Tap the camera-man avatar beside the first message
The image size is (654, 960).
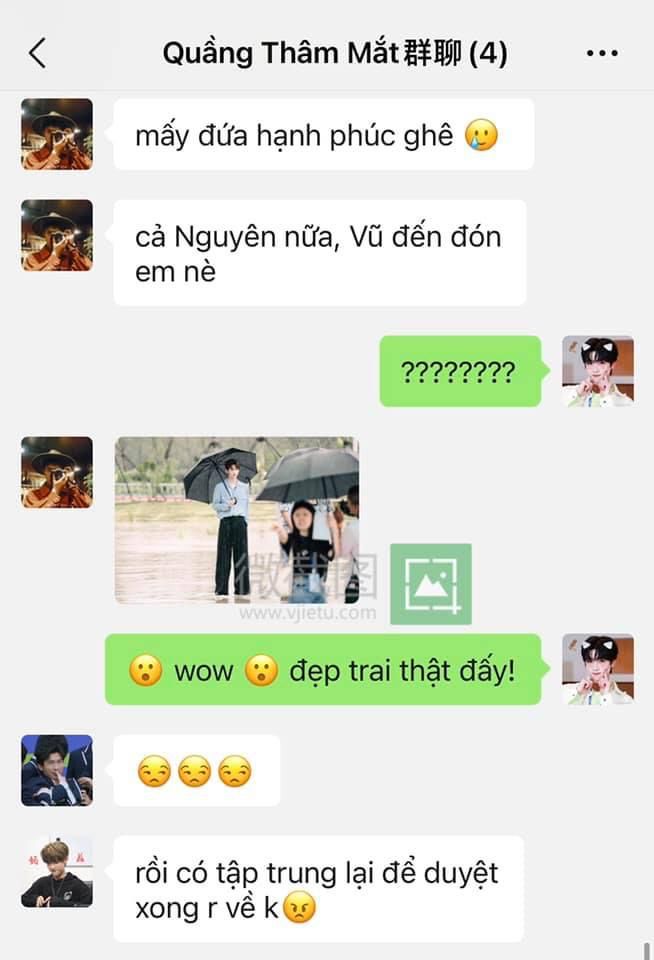pyautogui.click(x=57, y=134)
